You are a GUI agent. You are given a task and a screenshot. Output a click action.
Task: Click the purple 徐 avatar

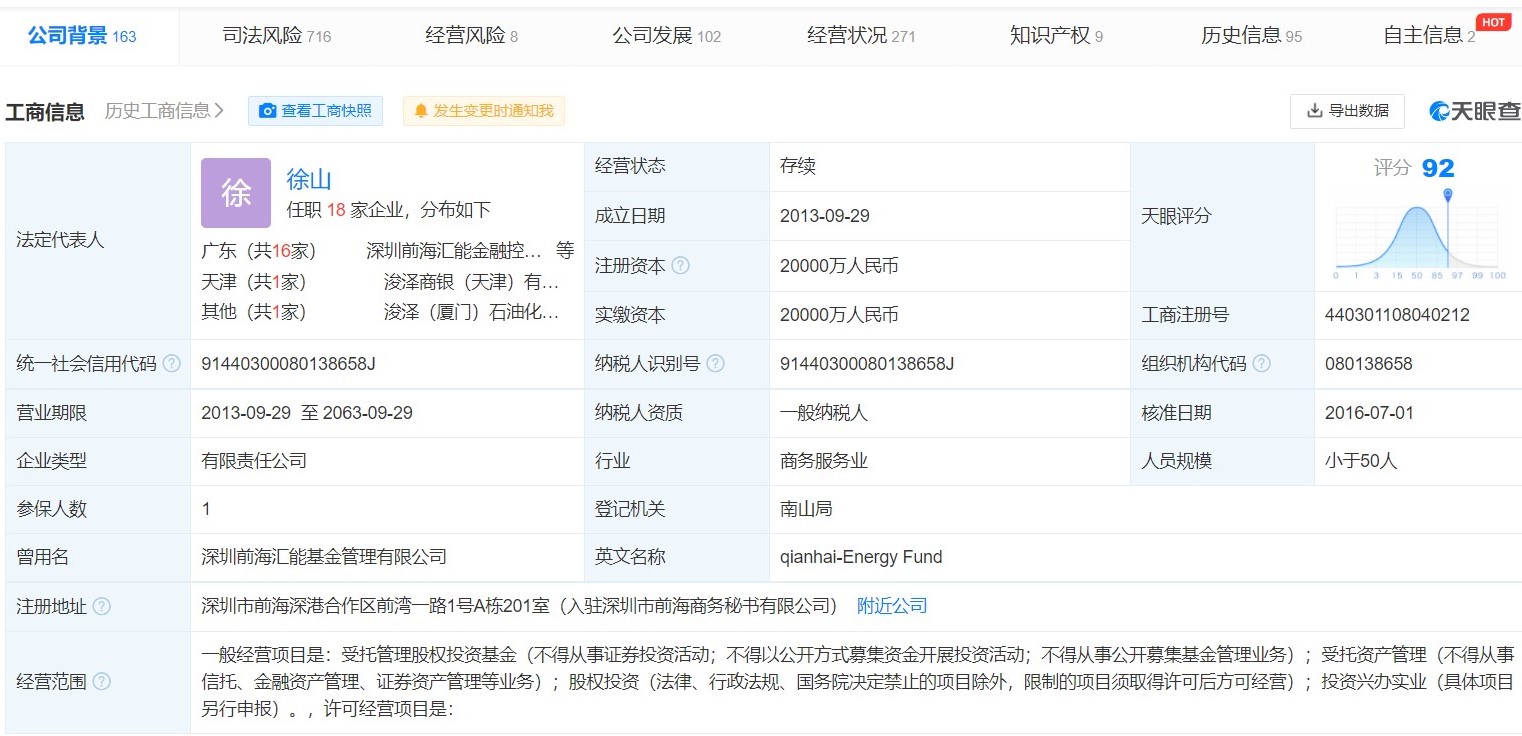click(x=236, y=193)
